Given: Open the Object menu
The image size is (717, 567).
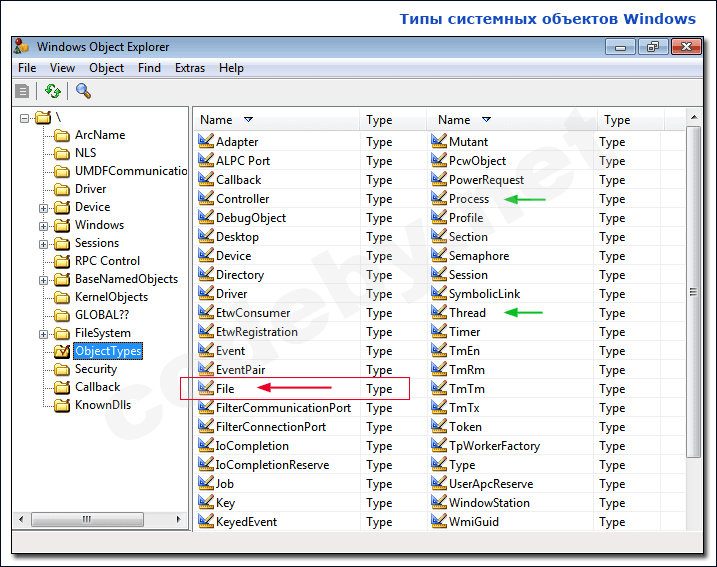Looking at the screenshot, I should pyautogui.click(x=106, y=68).
